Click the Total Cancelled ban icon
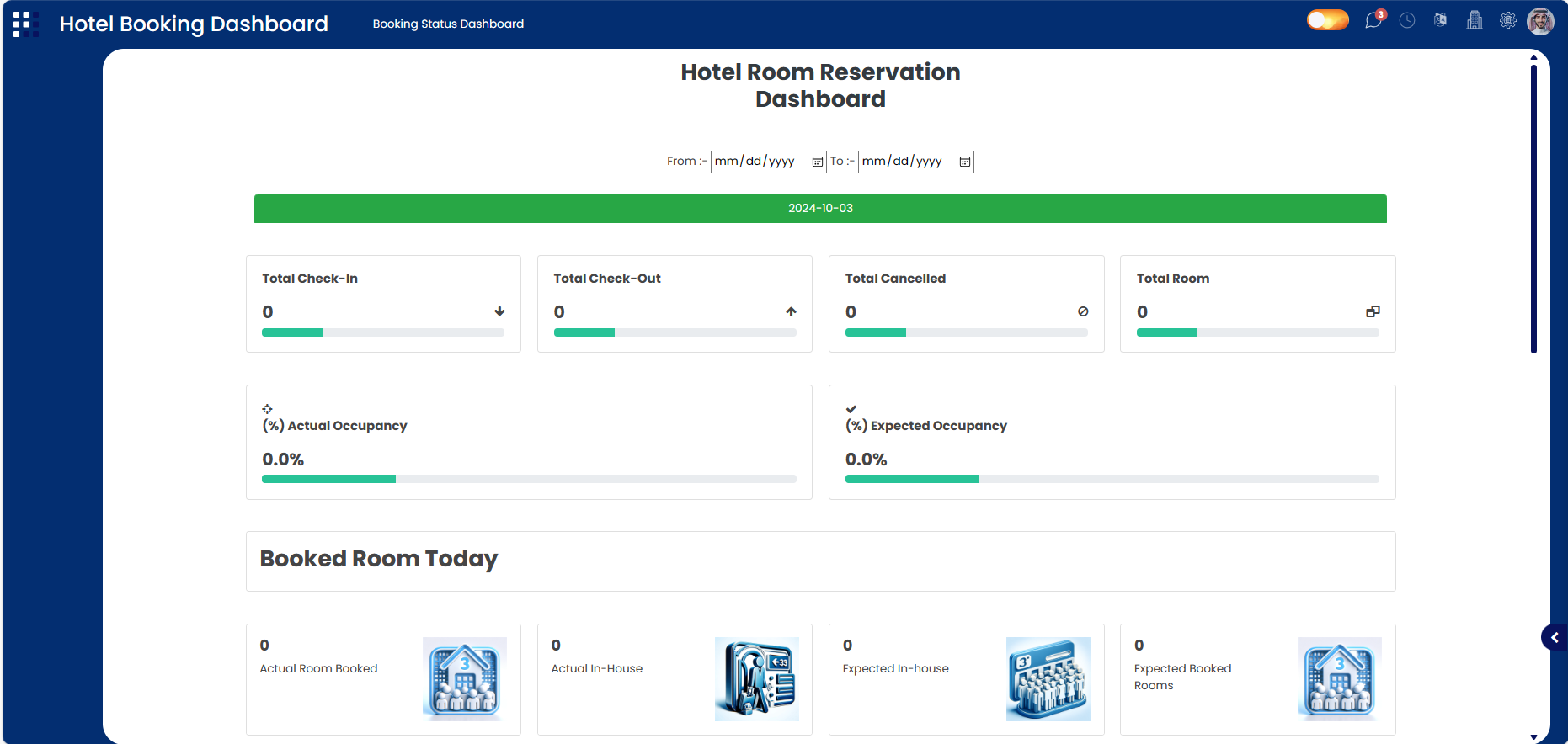The image size is (1568, 744). [x=1083, y=311]
